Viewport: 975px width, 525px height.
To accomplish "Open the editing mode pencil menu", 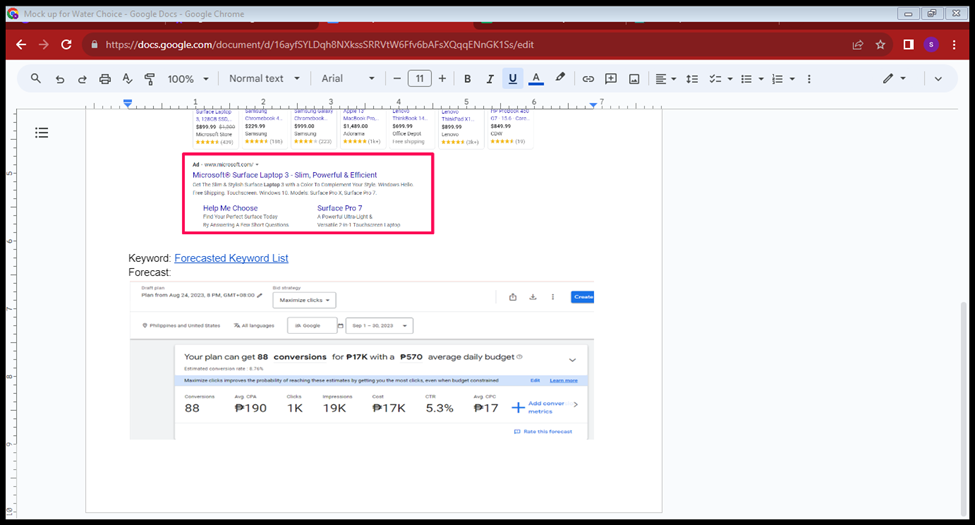I will tap(894, 78).
